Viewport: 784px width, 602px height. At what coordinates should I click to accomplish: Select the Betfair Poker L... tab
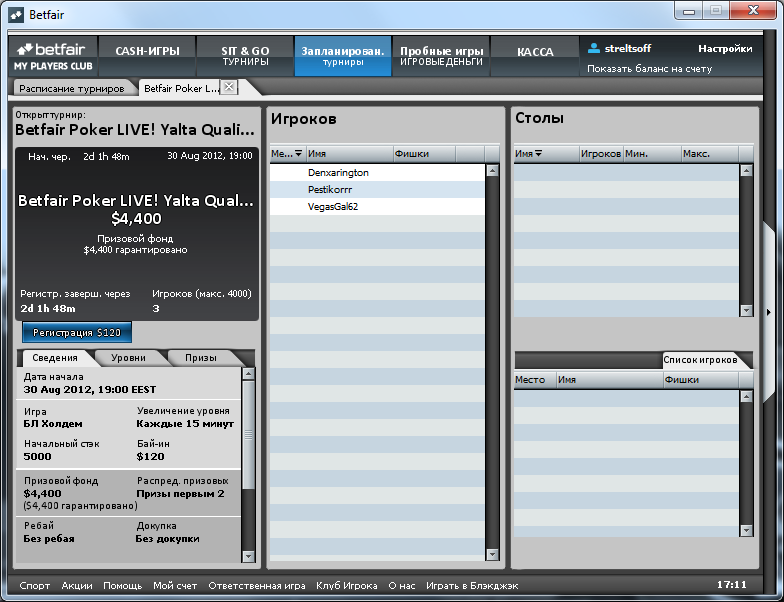click(181, 88)
